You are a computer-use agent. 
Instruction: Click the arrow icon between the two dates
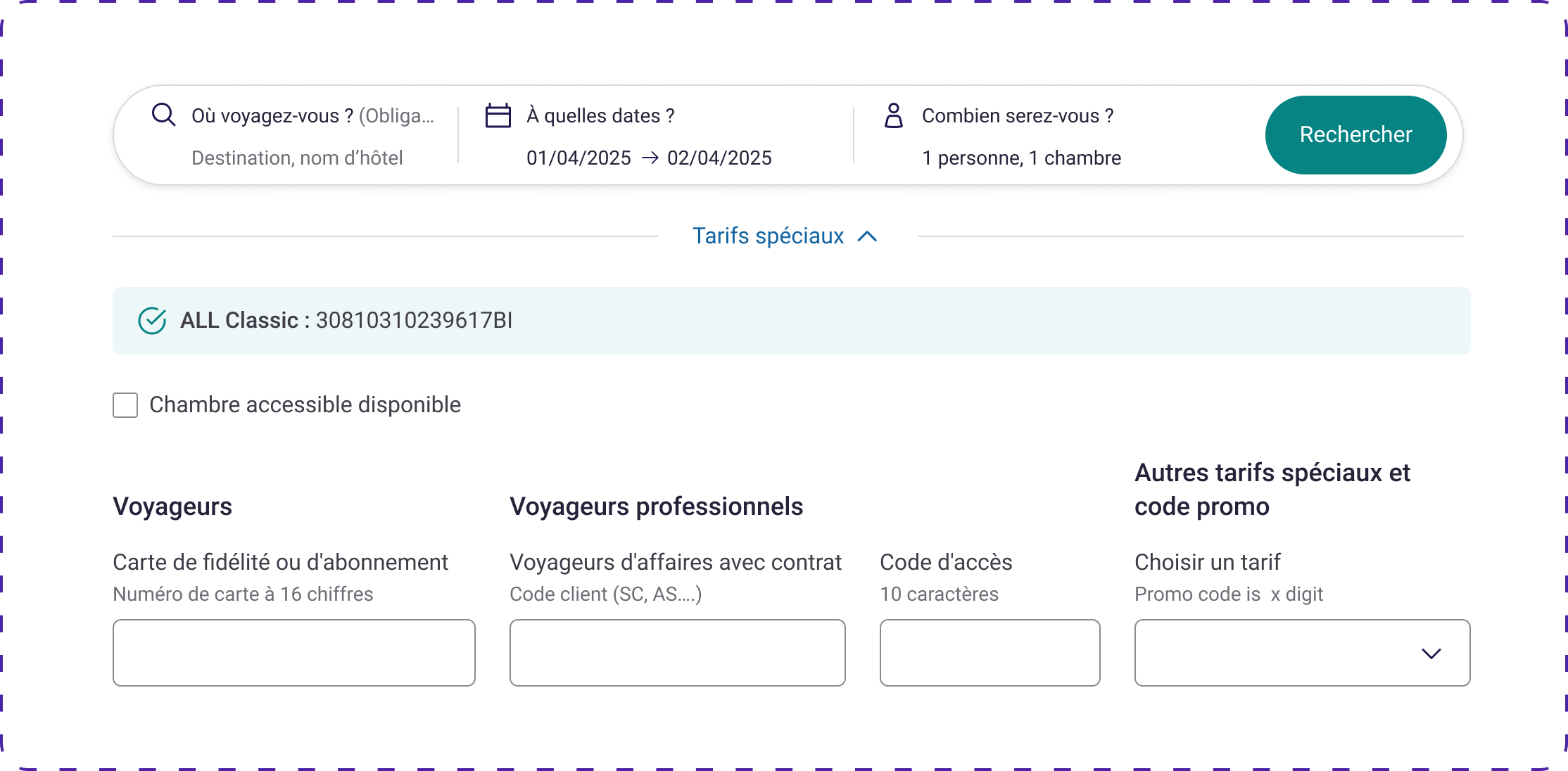[x=648, y=158]
